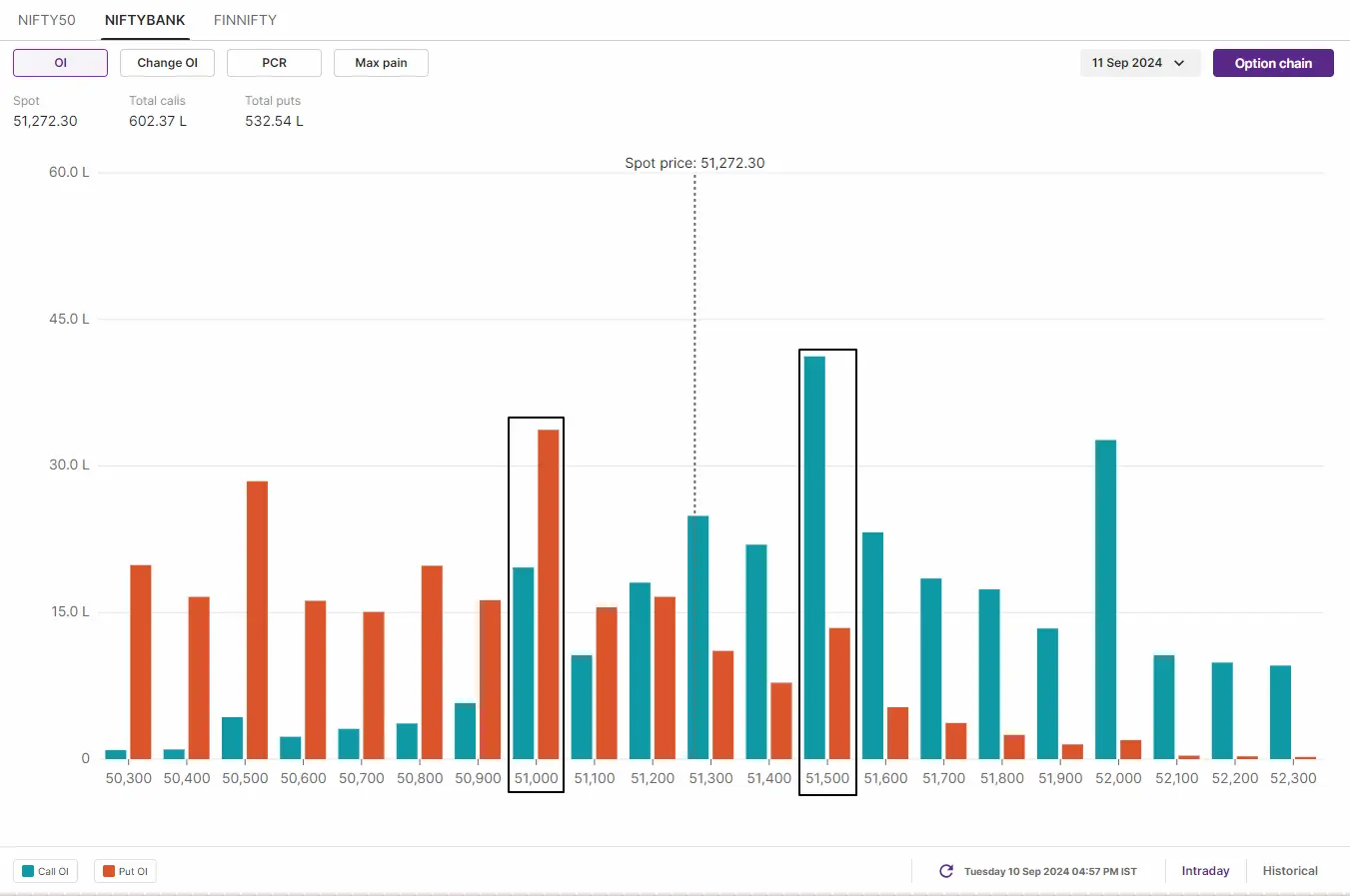
Task: Click the 51,000 strike axis label
Action: [537, 778]
